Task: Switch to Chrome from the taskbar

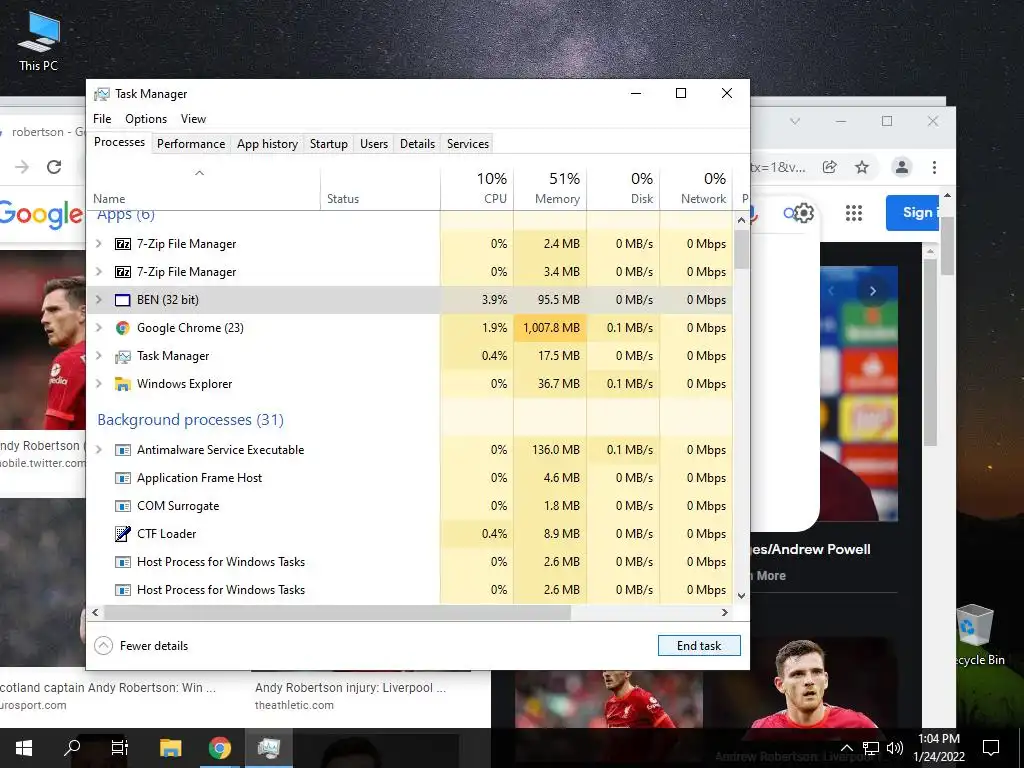Action: coord(220,748)
